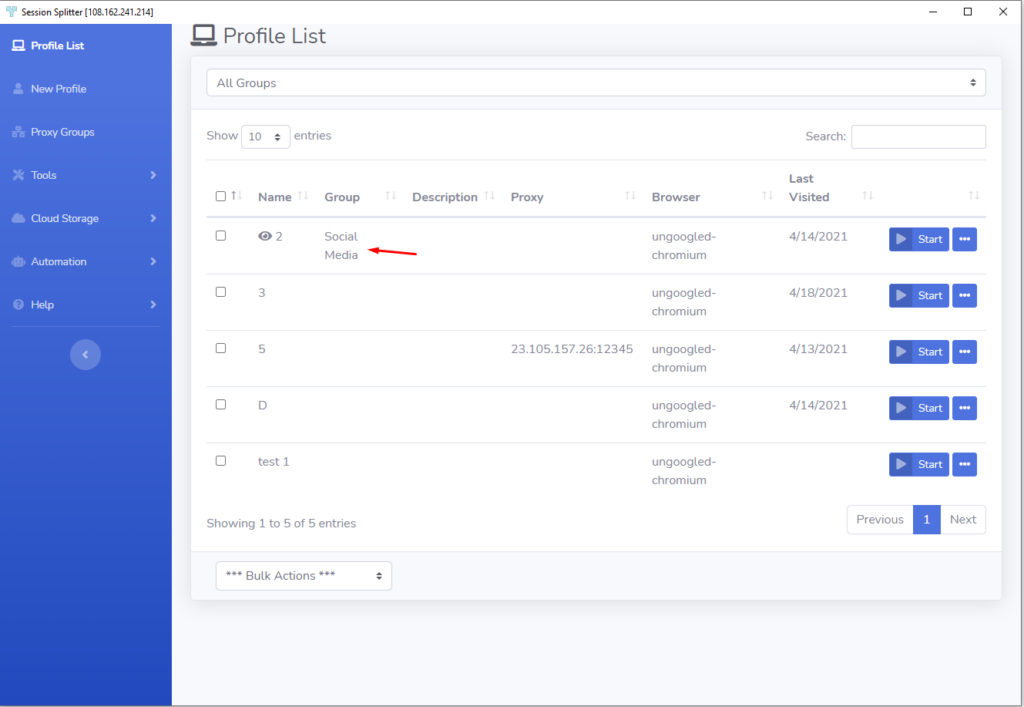Check the checkbox for profile 2
1024x707 pixels.
(221, 236)
